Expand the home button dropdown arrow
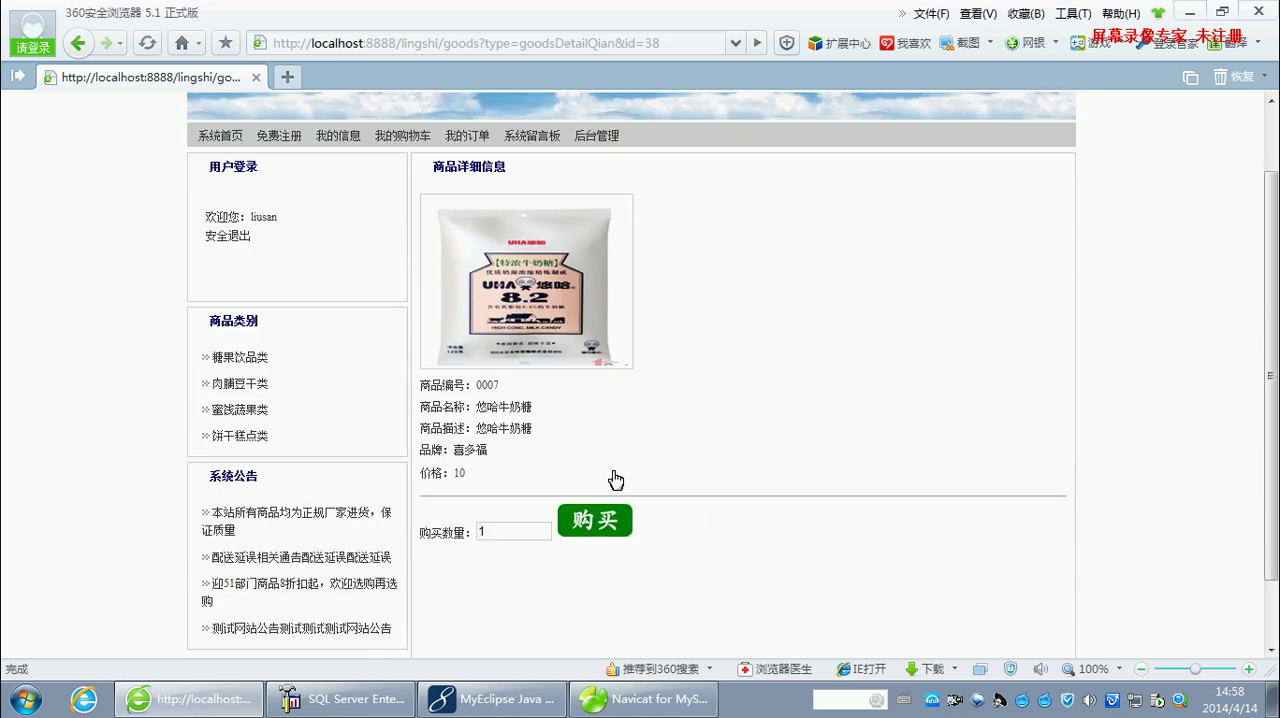Image resolution: width=1280 pixels, height=718 pixels. pyautogui.click(x=198, y=43)
